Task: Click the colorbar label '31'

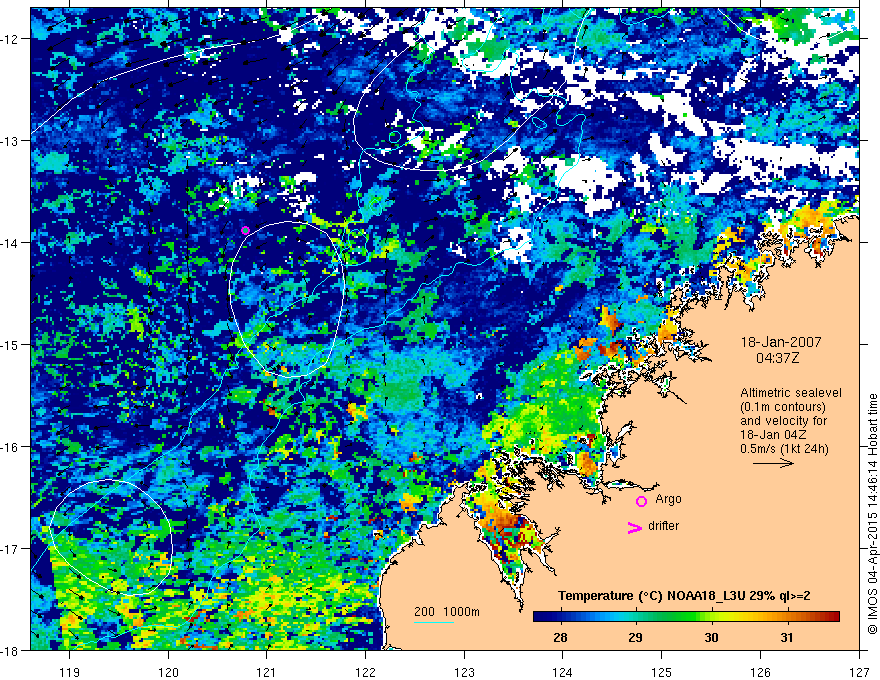Action: point(787,637)
